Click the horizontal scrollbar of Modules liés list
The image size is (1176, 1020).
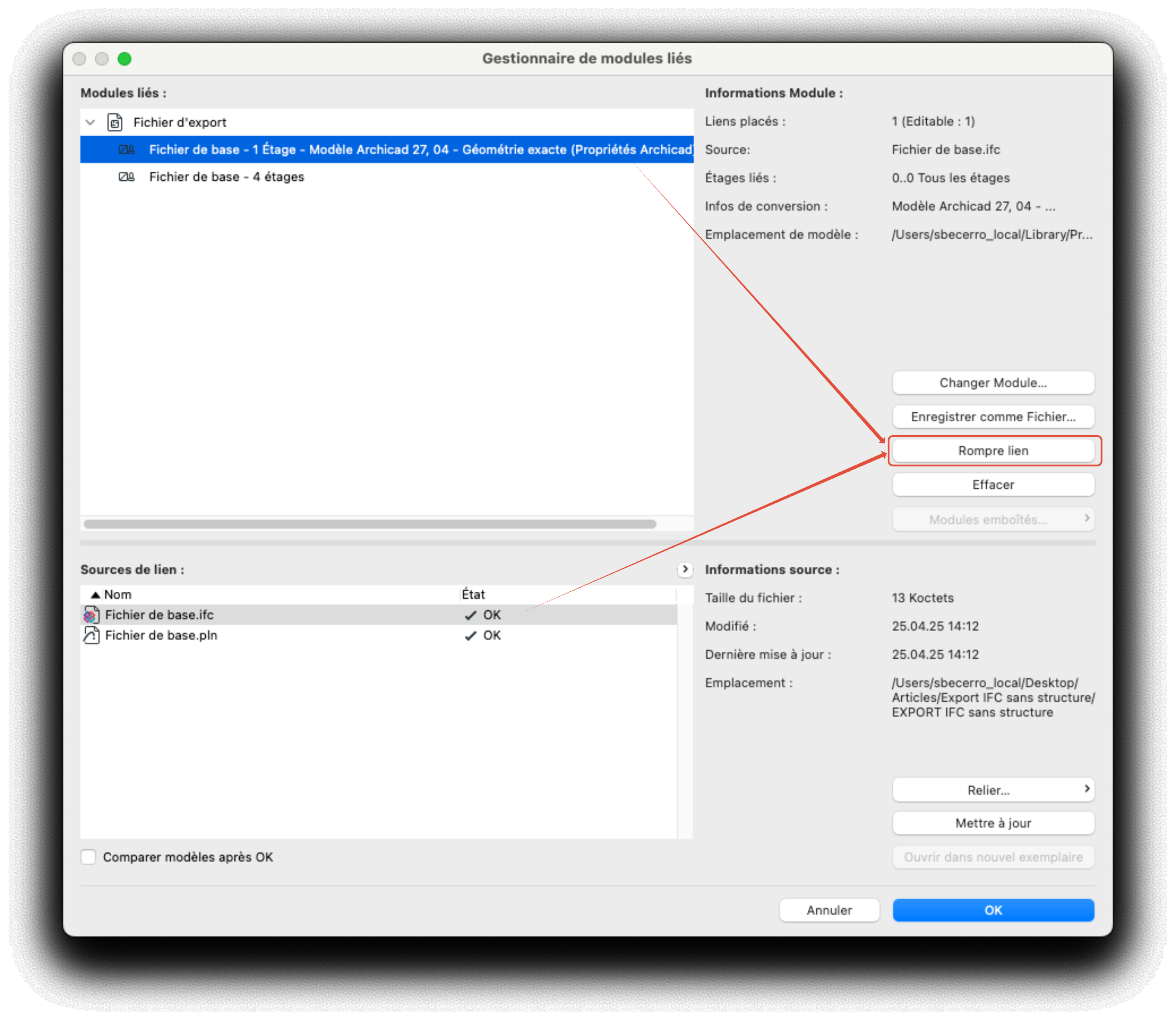[370, 524]
